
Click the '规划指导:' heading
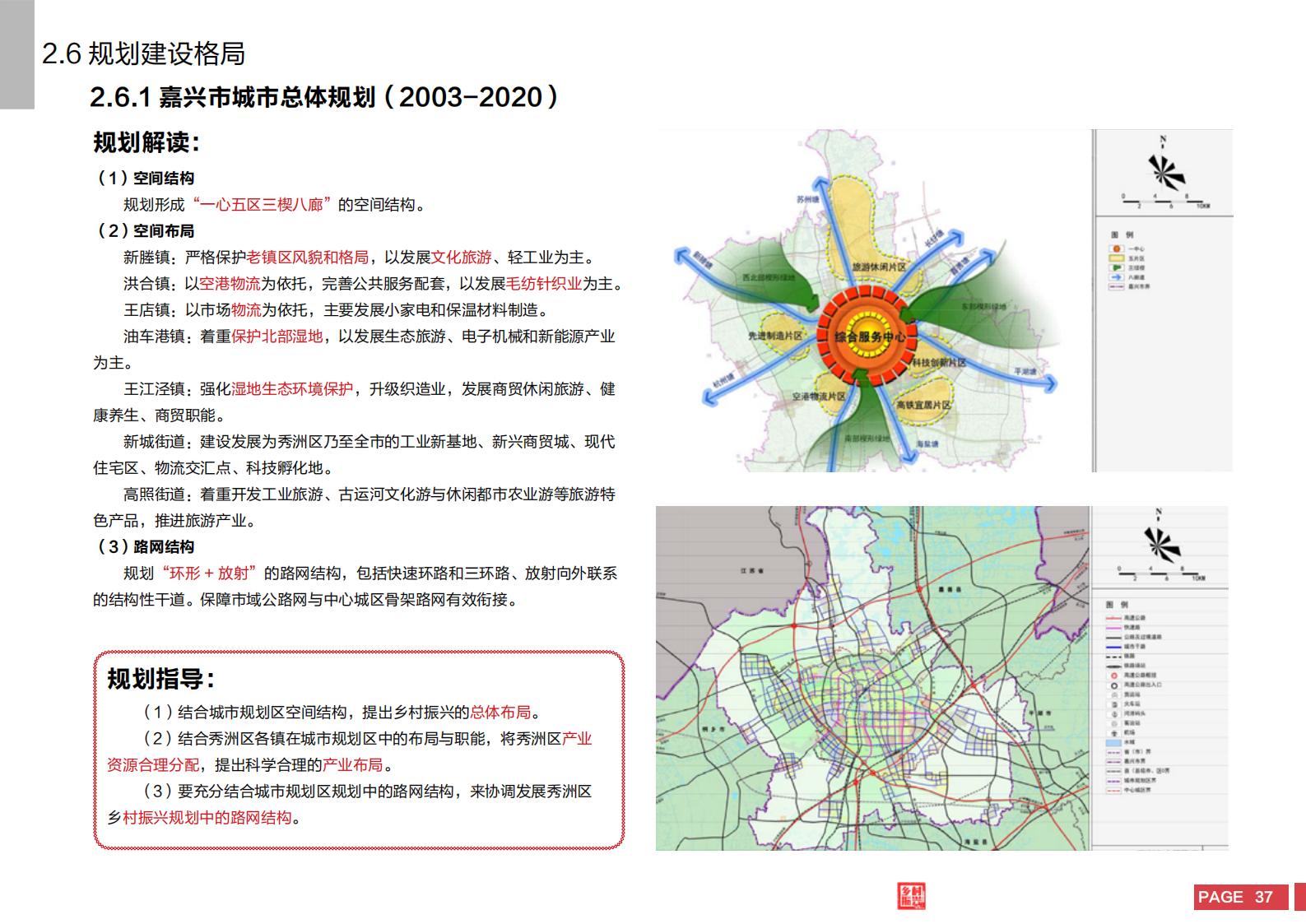pos(161,679)
